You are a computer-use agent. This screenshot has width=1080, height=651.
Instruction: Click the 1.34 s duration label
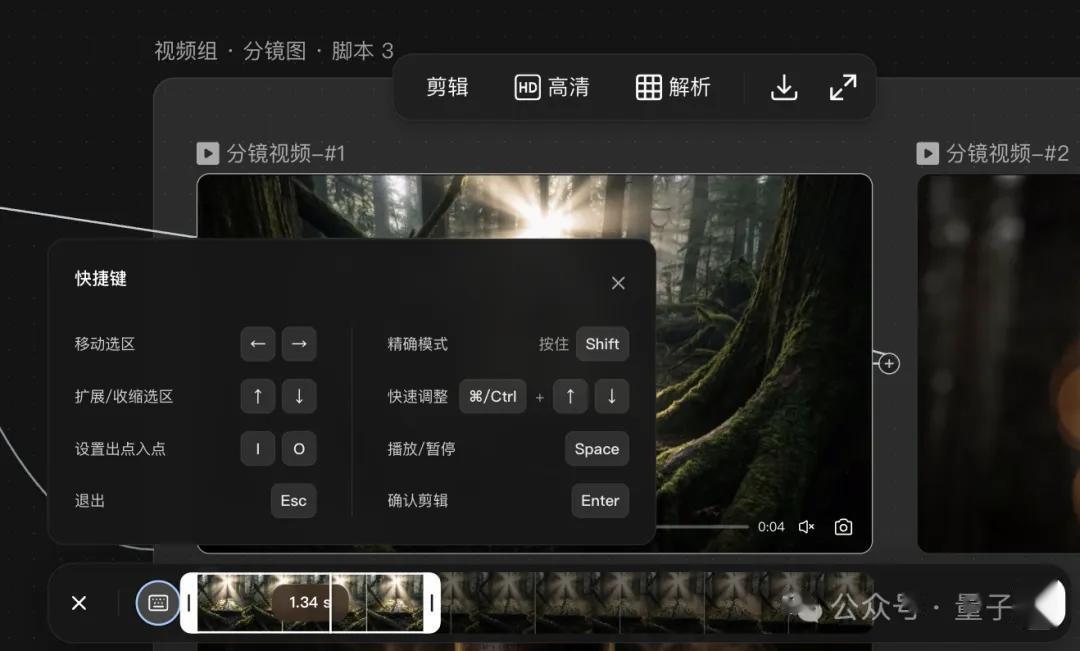click(x=310, y=603)
